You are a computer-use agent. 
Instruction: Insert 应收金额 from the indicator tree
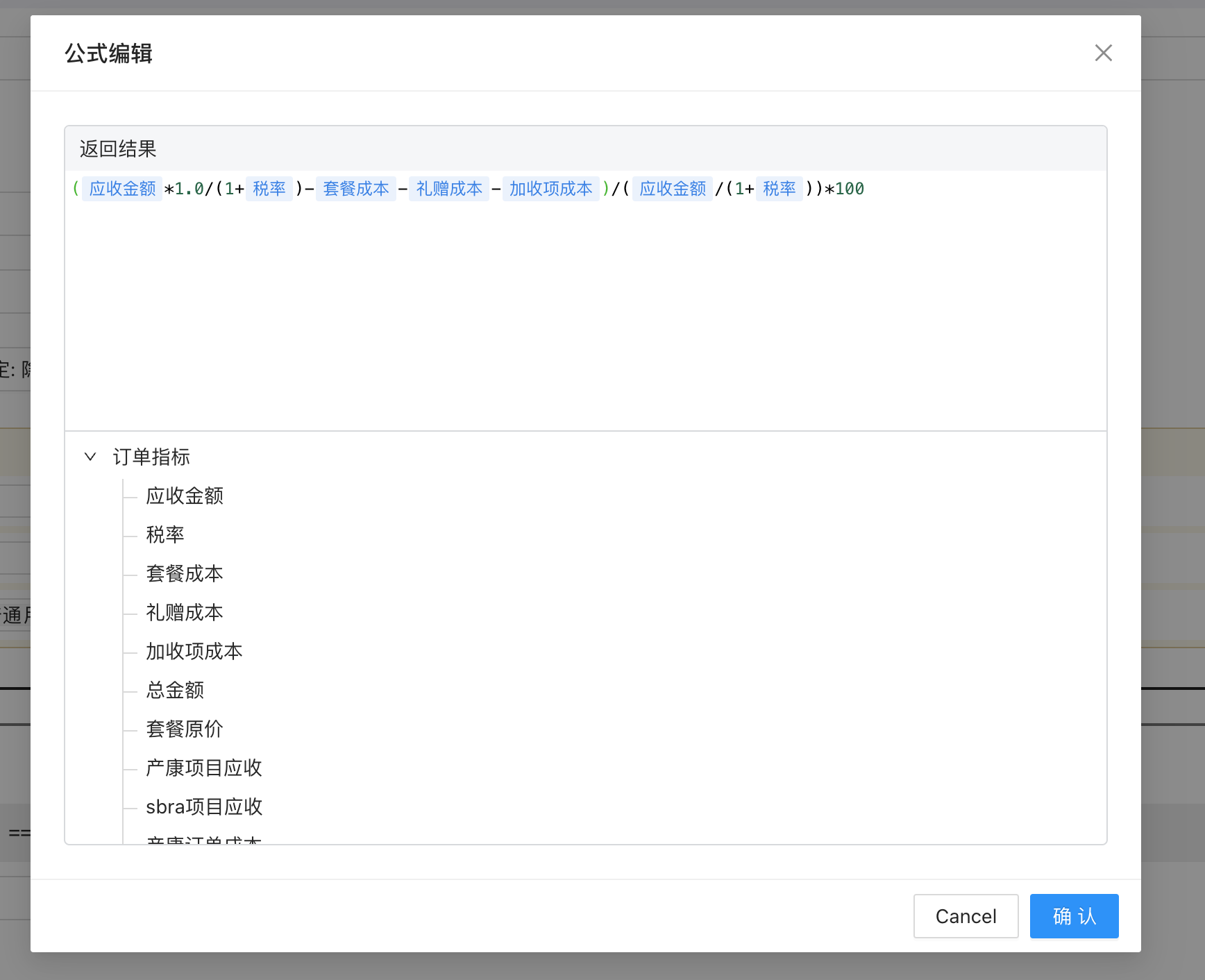point(185,496)
